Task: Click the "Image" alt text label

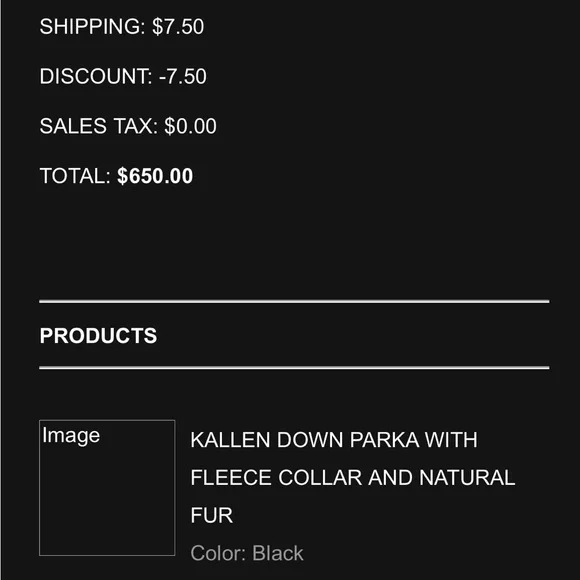Action: (x=71, y=435)
